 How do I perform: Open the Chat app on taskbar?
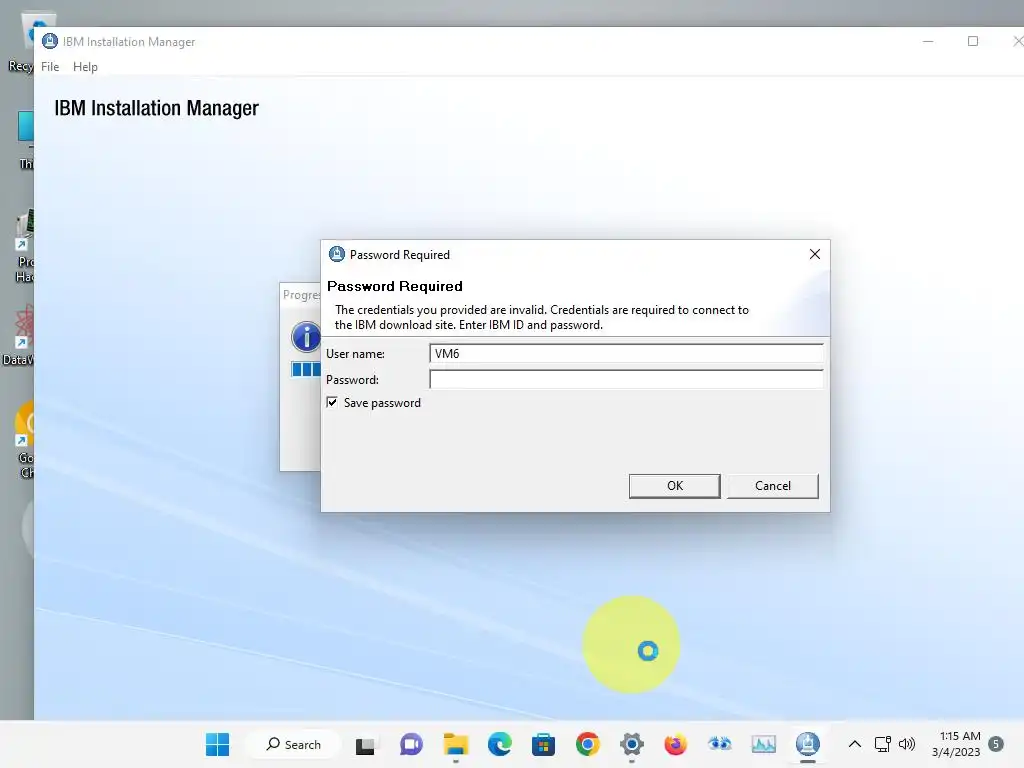[x=411, y=744]
